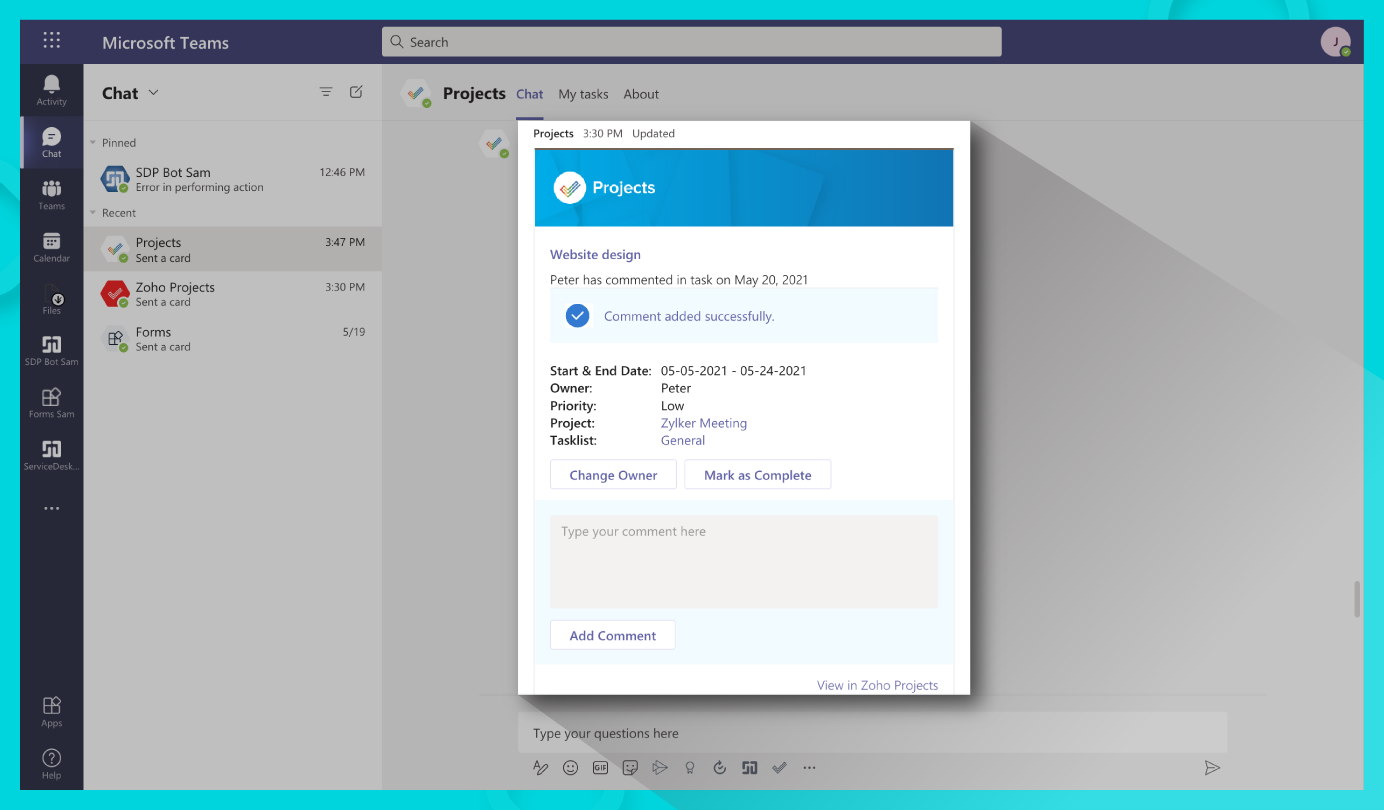Open the Calendar view
The height and width of the screenshot is (810, 1384).
click(52, 246)
